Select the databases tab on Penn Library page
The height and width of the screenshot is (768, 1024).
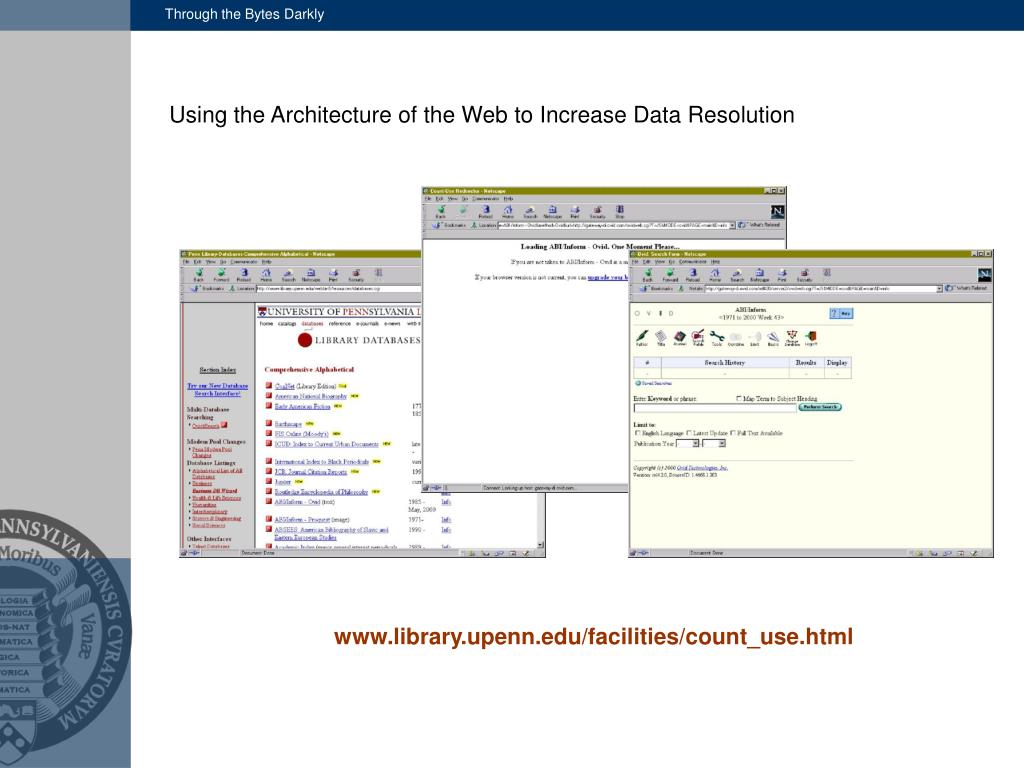tap(312, 323)
